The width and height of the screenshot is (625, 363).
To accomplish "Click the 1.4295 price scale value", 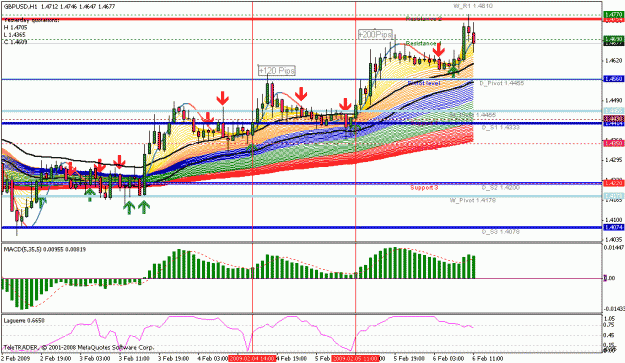I will [x=613, y=160].
